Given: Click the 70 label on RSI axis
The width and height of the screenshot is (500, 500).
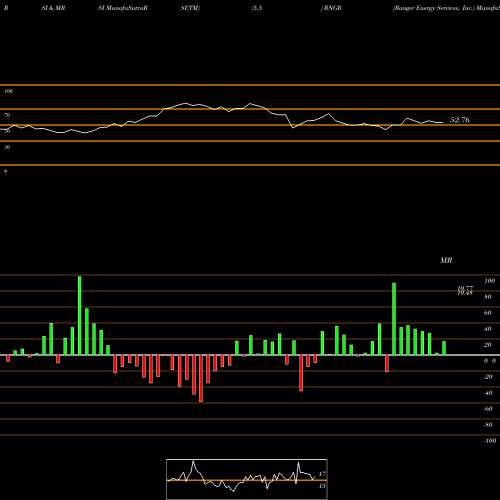Looking at the screenshot, I should [7, 115].
